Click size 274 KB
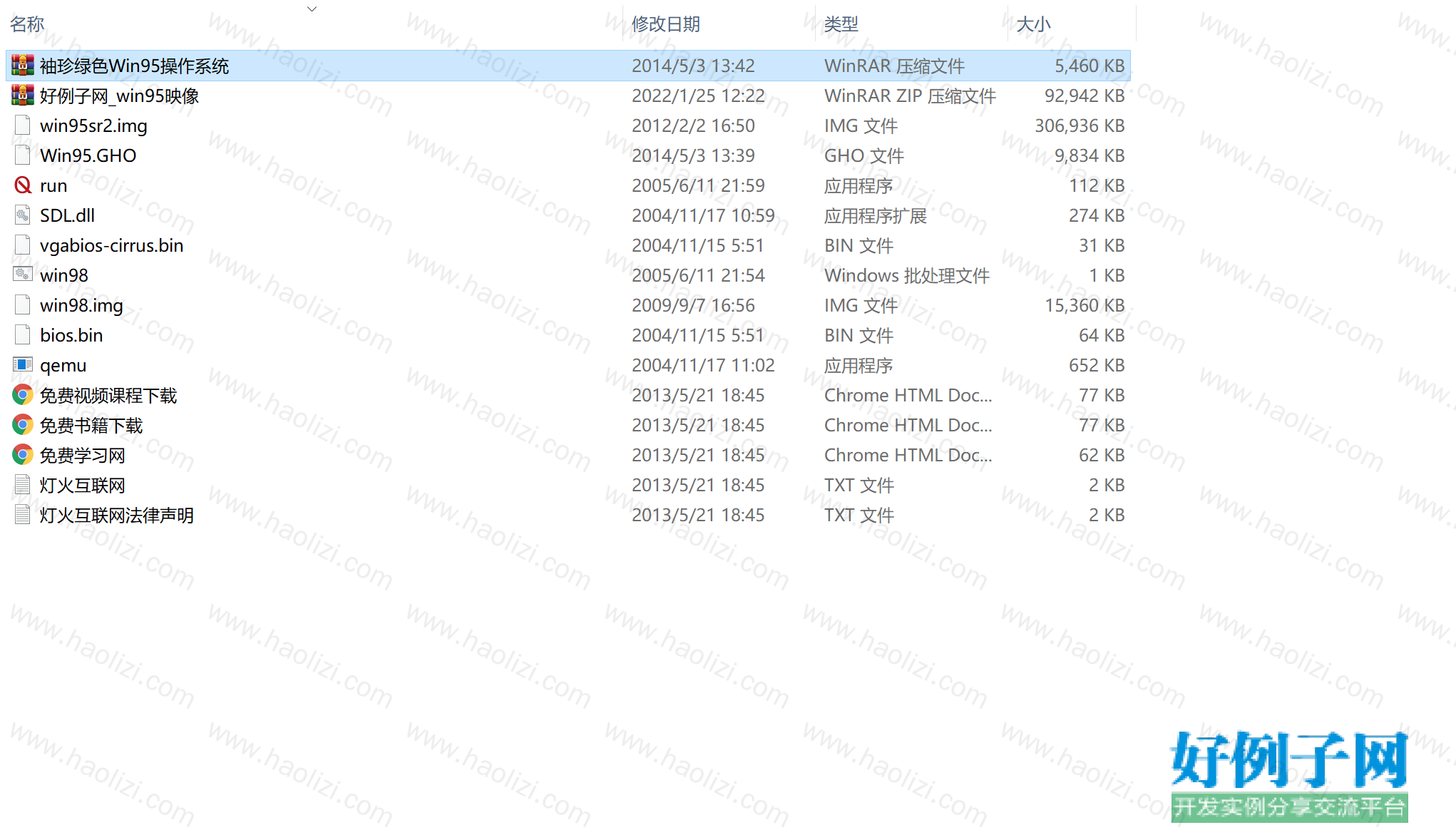This screenshot has height=830, width=1456. pos(1097,216)
